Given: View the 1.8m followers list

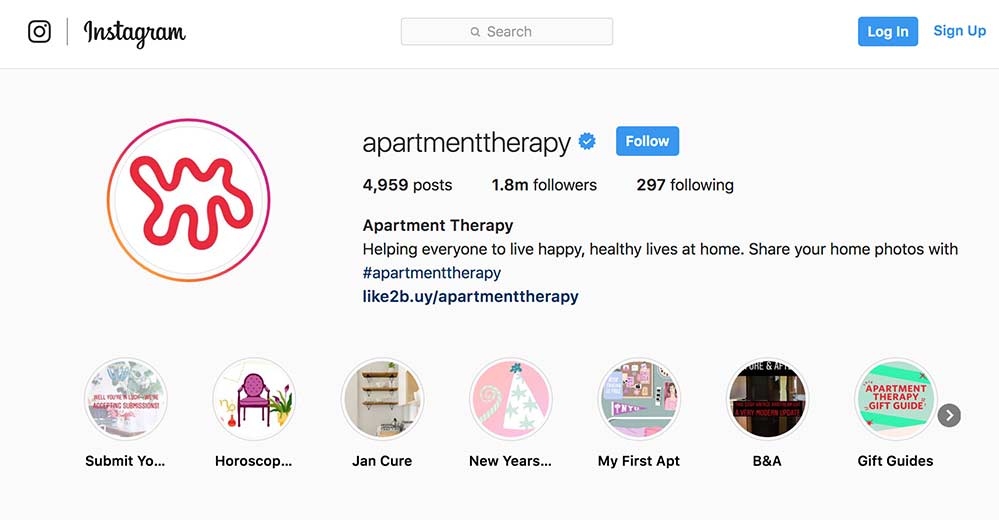Looking at the screenshot, I should point(544,185).
